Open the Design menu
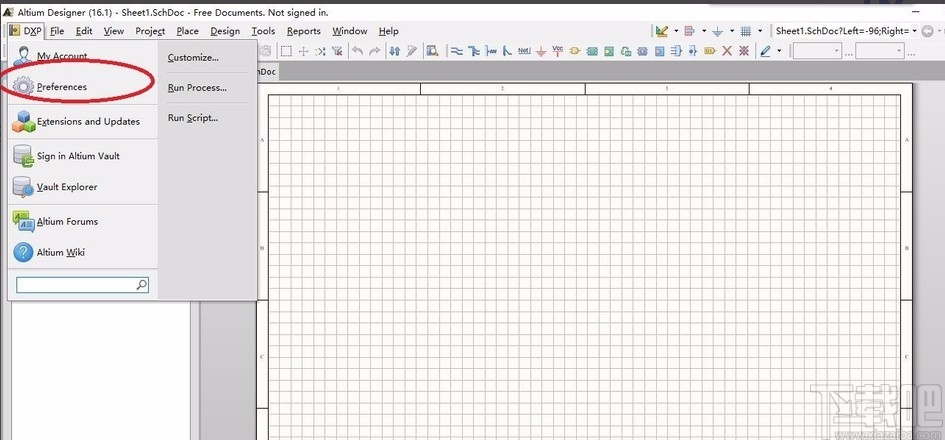Image resolution: width=945 pixels, height=440 pixels. pos(225,31)
